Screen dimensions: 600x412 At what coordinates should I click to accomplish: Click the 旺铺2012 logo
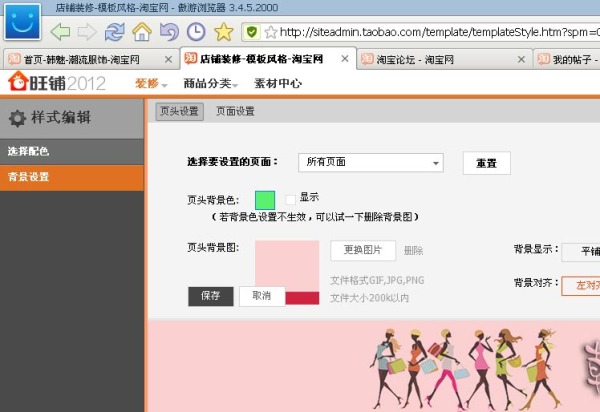(x=57, y=82)
